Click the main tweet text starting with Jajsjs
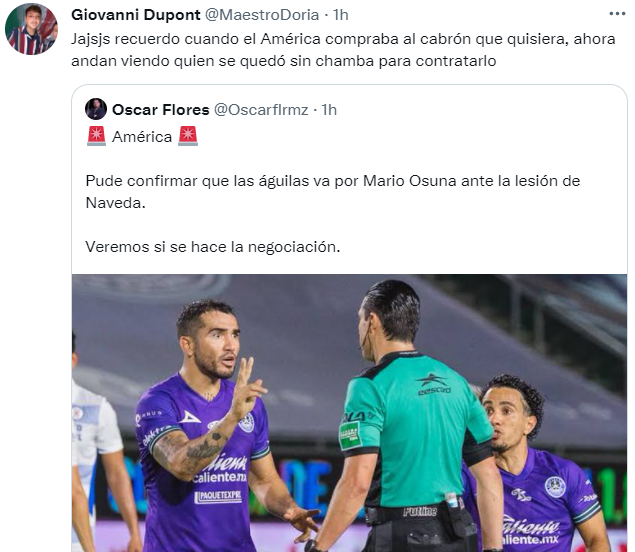The height and width of the screenshot is (552, 635). tap(343, 50)
